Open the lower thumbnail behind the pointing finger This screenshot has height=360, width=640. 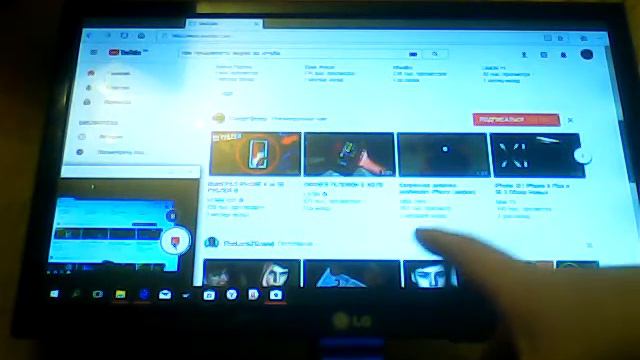(431, 274)
